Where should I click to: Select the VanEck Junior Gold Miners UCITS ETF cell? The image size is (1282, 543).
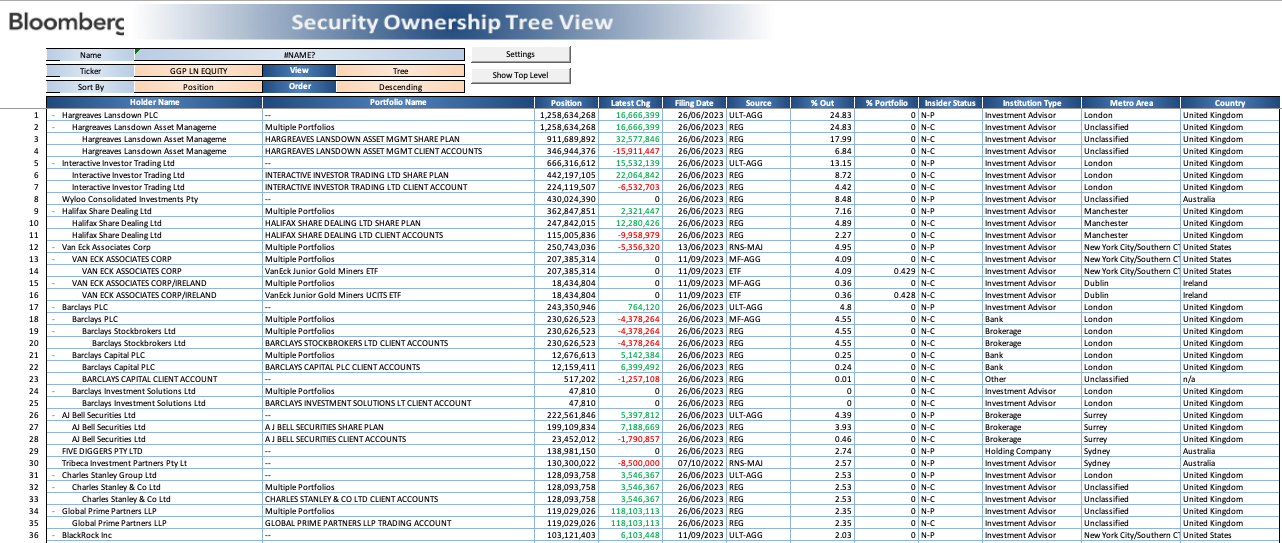(398, 295)
